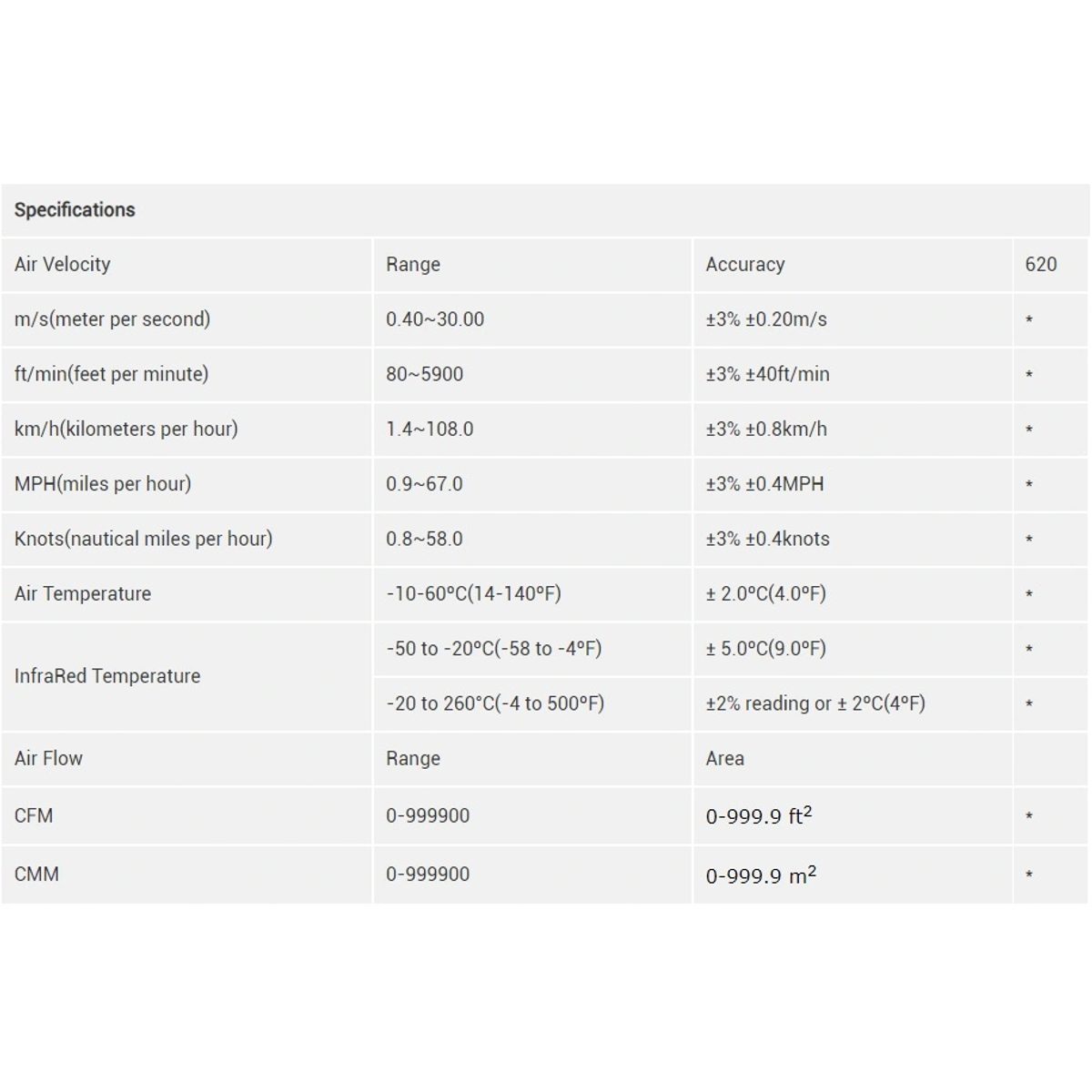Select the Air Velocity header cell

click(187, 265)
